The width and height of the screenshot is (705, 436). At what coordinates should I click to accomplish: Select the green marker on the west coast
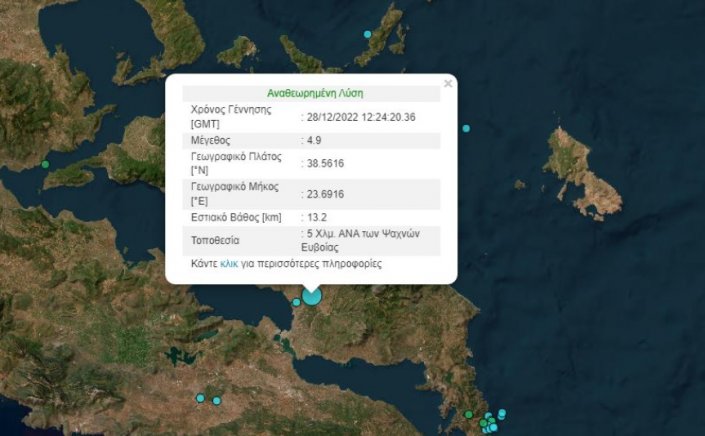(x=45, y=165)
